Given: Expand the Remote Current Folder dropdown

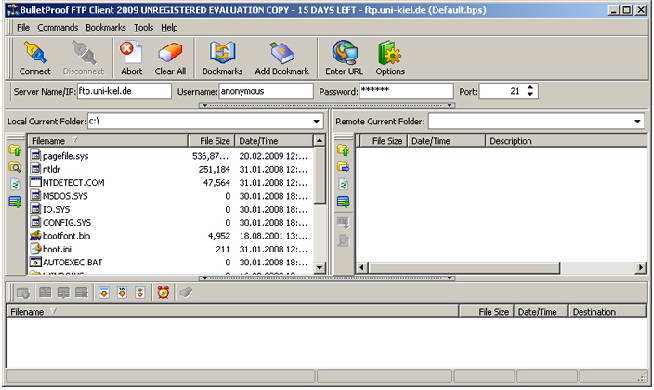Looking at the screenshot, I should [637, 121].
